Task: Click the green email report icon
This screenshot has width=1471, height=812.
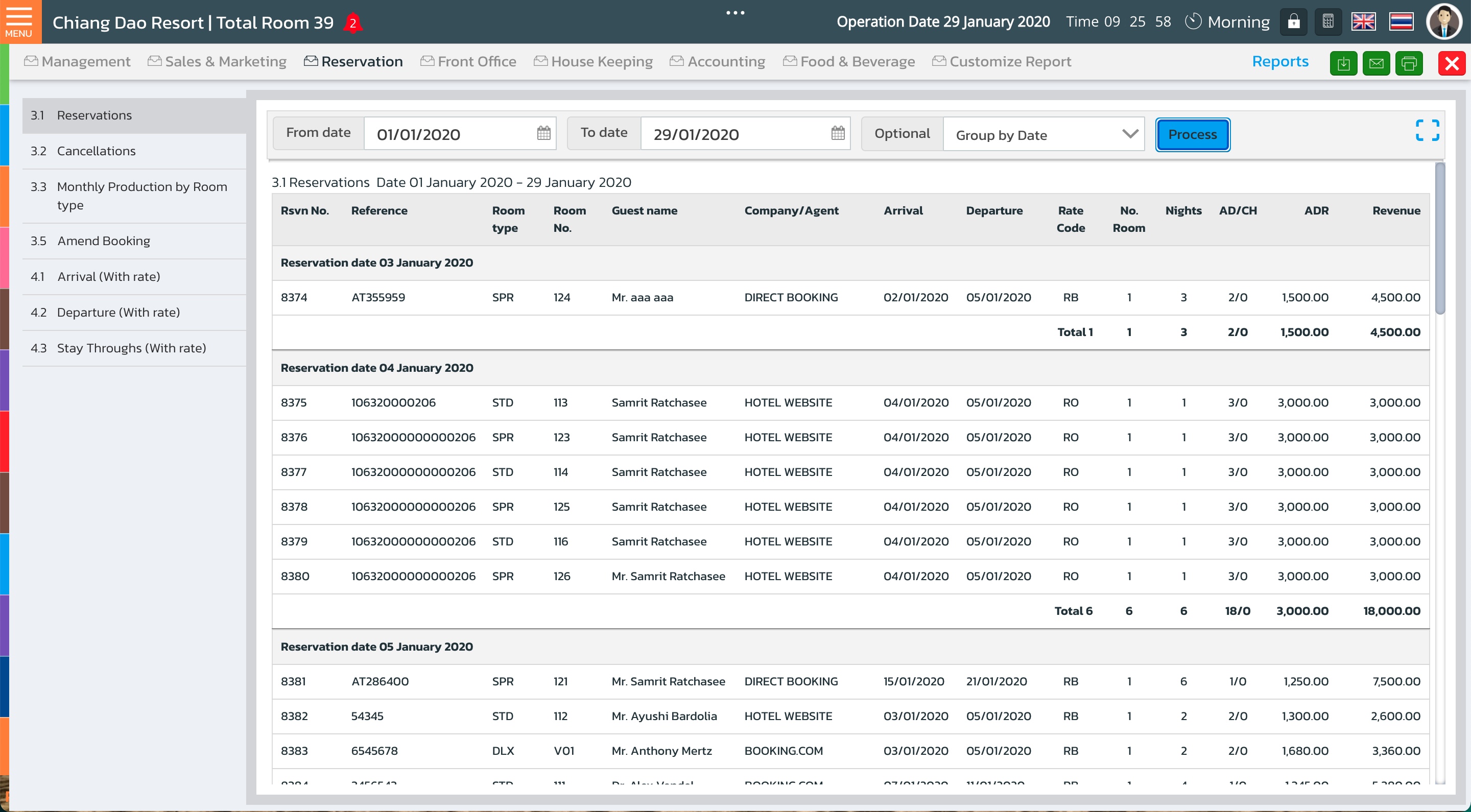Action: 1376,63
